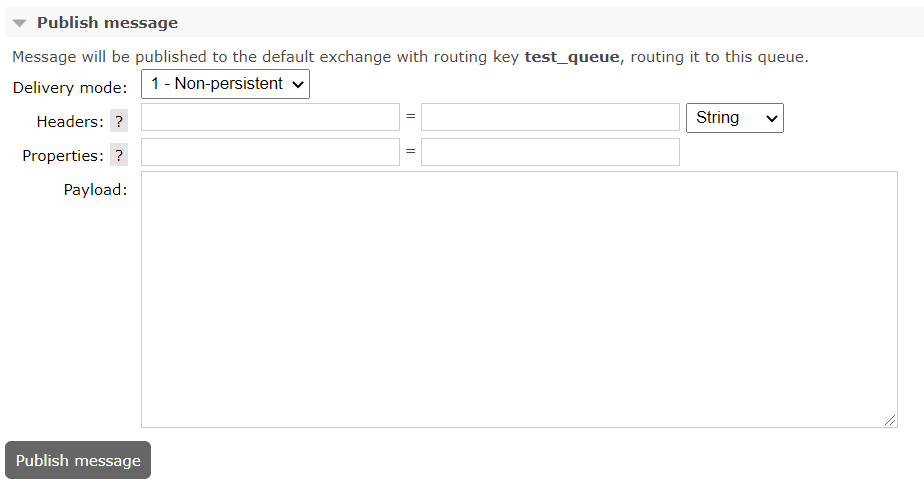Viewport: 924px width, 488px height.
Task: Click the Headers label text
Action: coord(70,122)
